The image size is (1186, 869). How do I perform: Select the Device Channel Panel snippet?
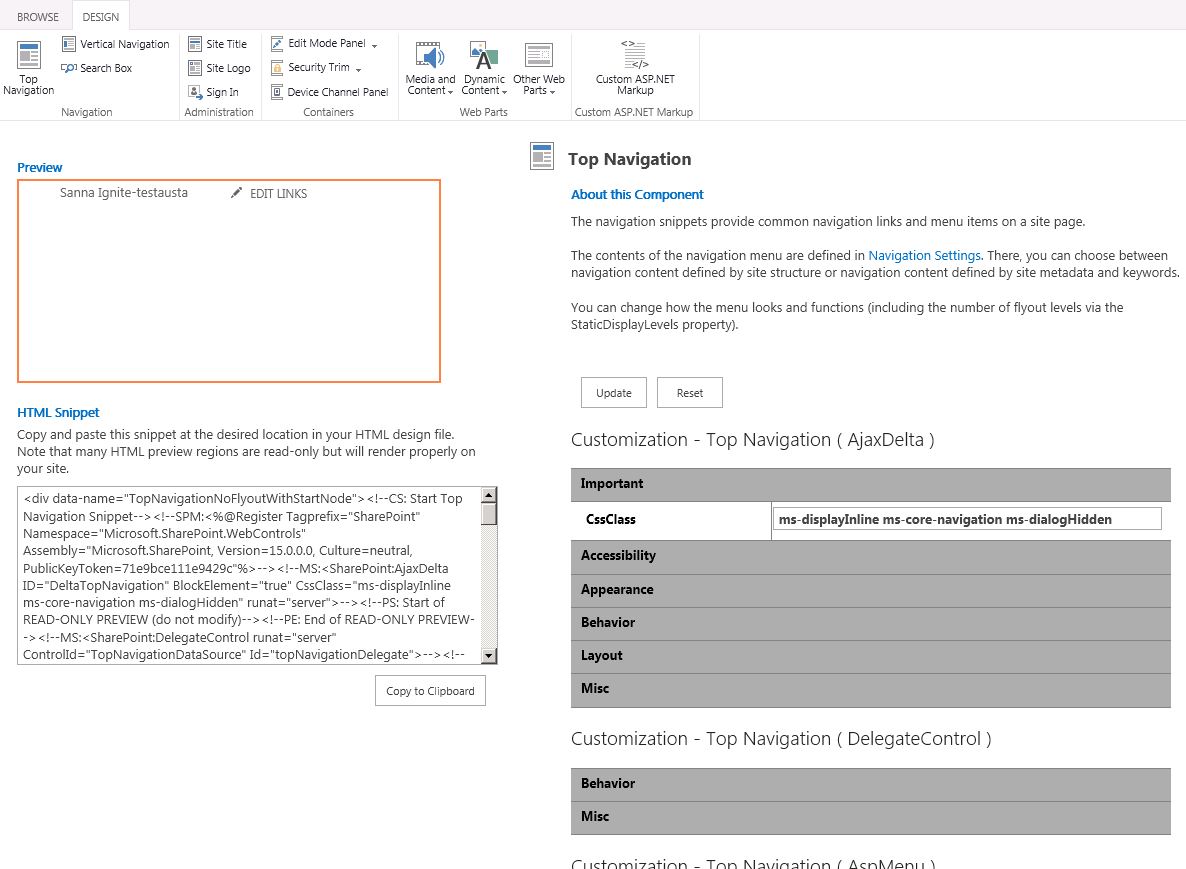point(329,91)
